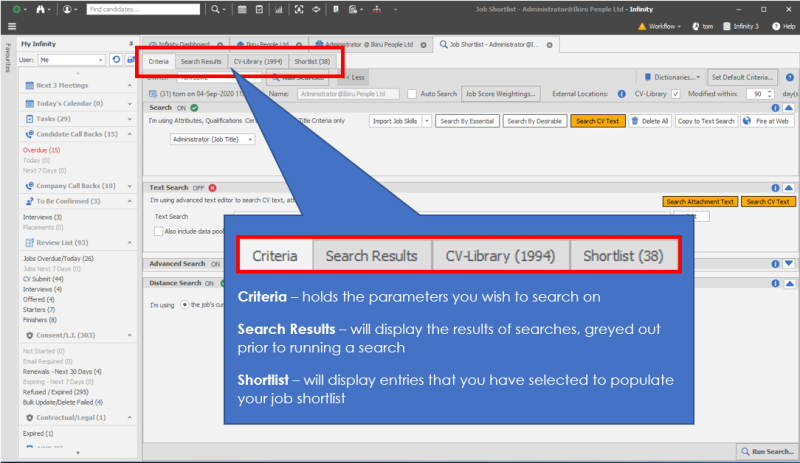Toggle the CV-Library external location checkbox
The image size is (800, 463).
[x=675, y=93]
